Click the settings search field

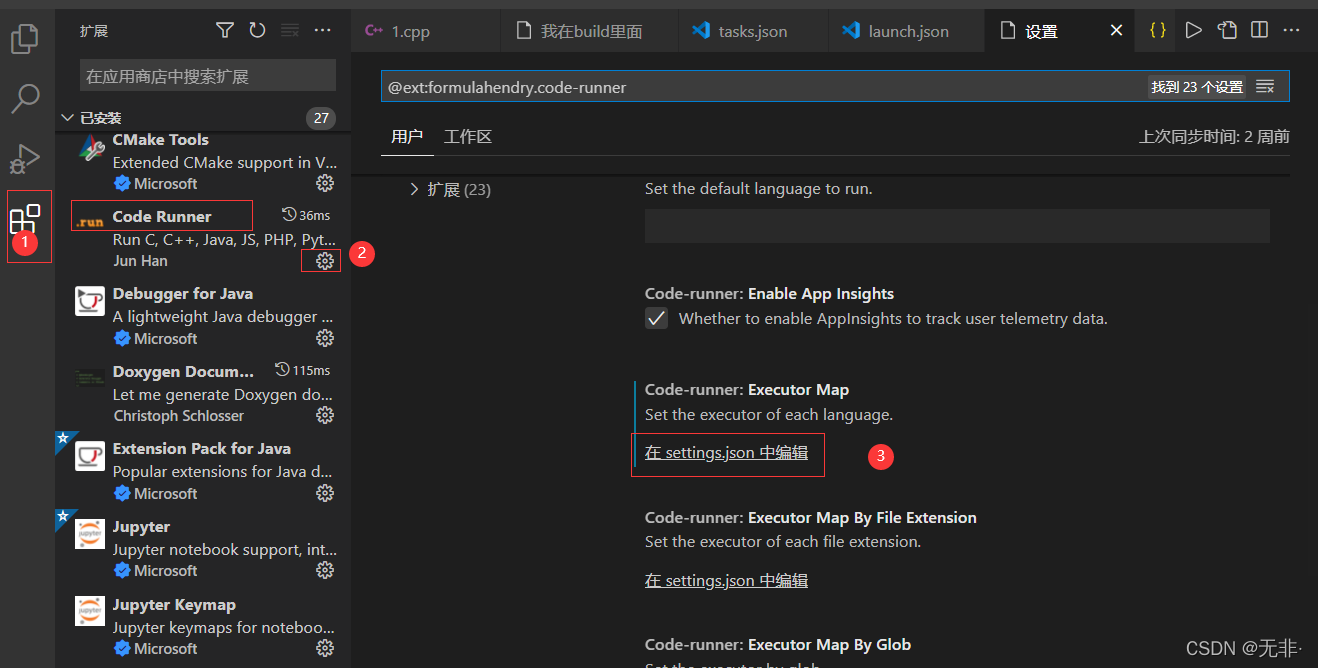(835, 87)
